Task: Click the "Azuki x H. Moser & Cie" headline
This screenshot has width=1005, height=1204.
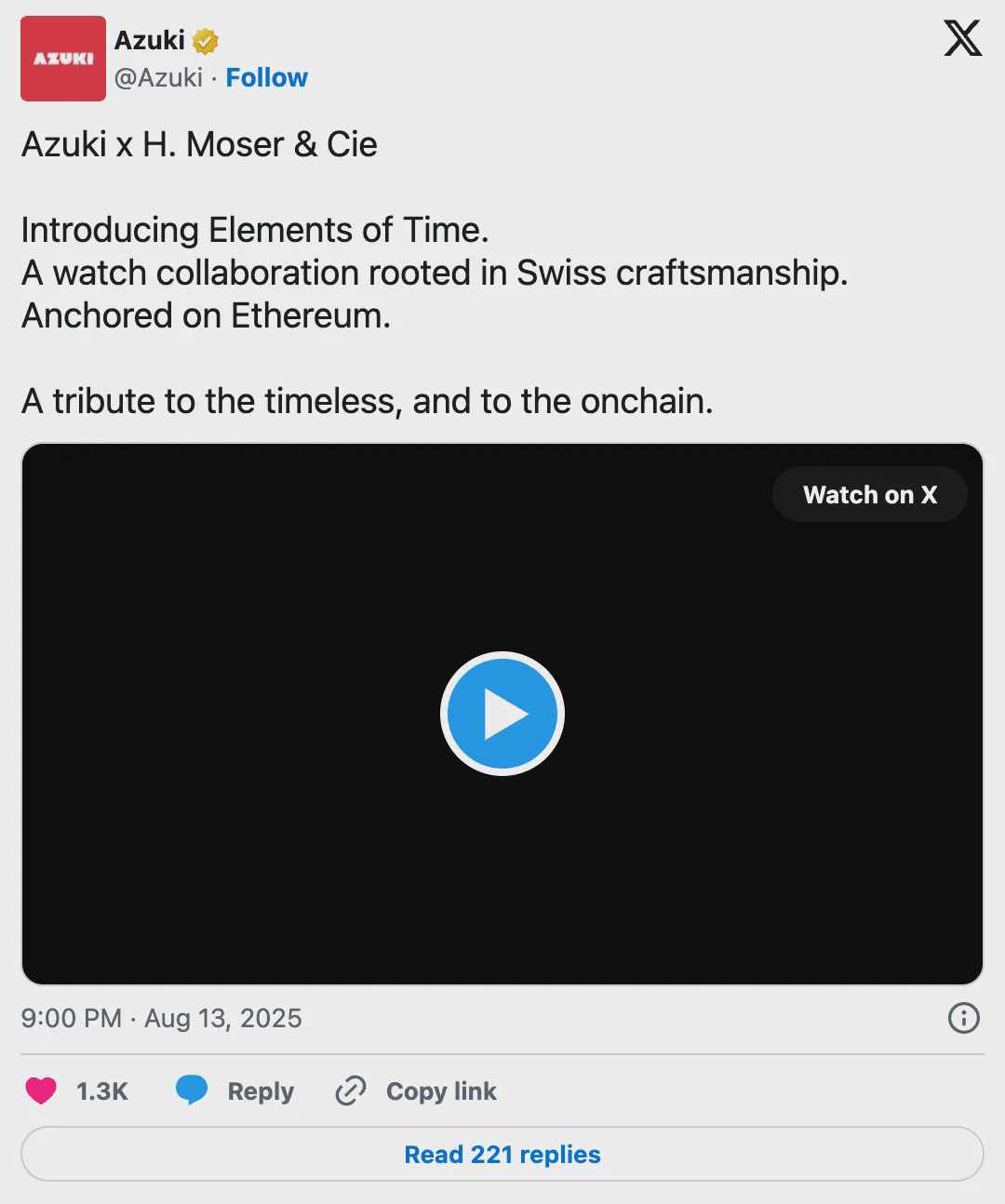Action: tap(199, 144)
